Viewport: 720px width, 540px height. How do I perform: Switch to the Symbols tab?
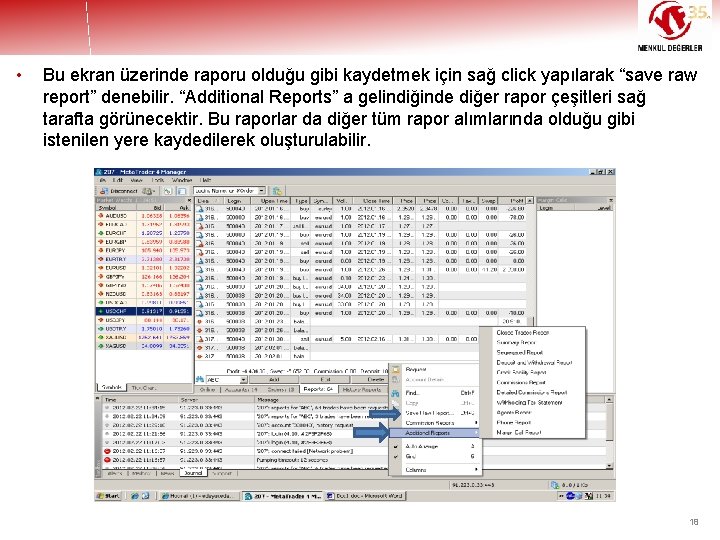[111, 388]
